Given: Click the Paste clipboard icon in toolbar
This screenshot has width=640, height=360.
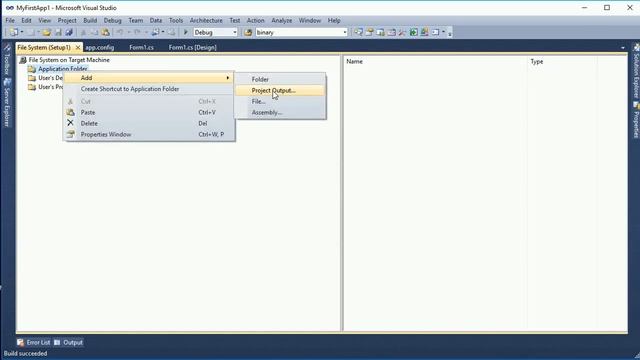Looking at the screenshot, I should point(105,32).
